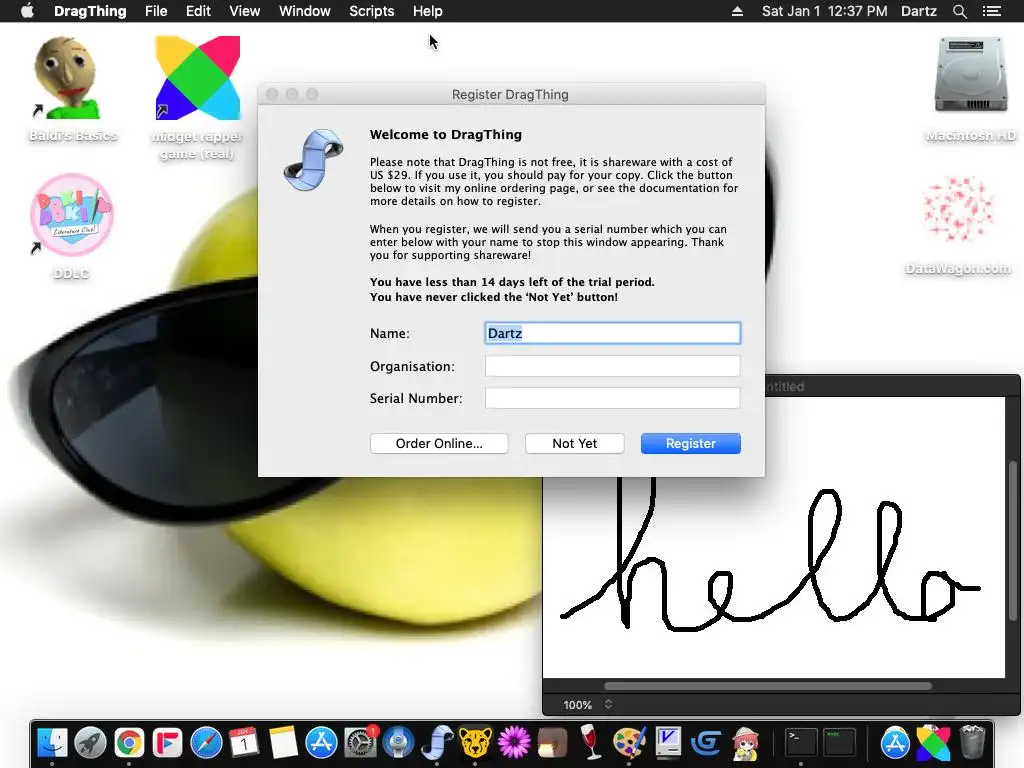Screen dimensions: 1024x768
Task: Open the blue webcam-style app in Dock
Action: (398, 743)
